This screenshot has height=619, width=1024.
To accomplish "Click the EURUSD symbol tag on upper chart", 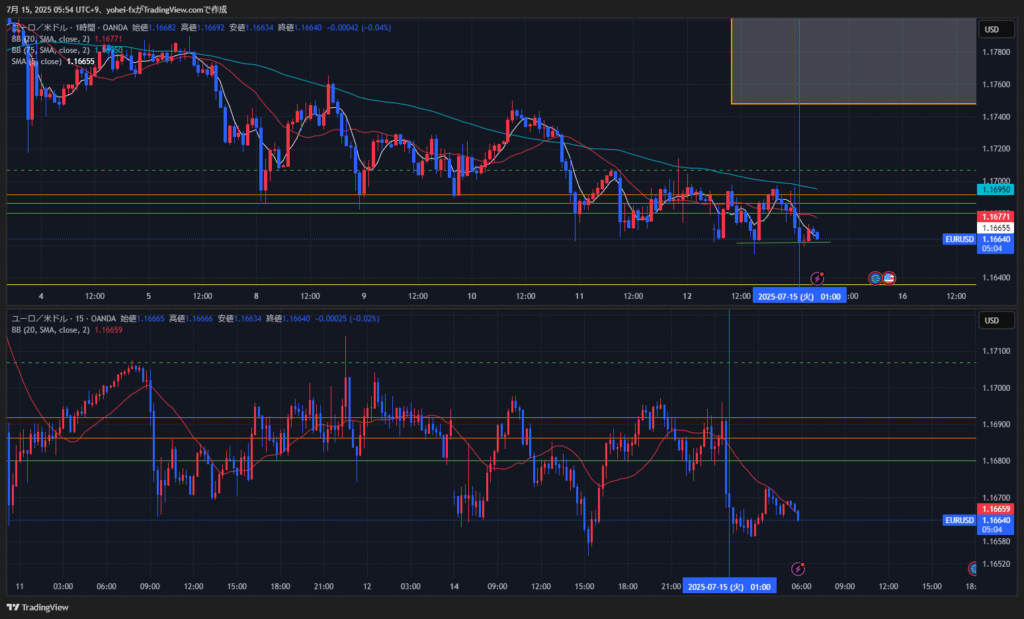I will [x=960, y=239].
